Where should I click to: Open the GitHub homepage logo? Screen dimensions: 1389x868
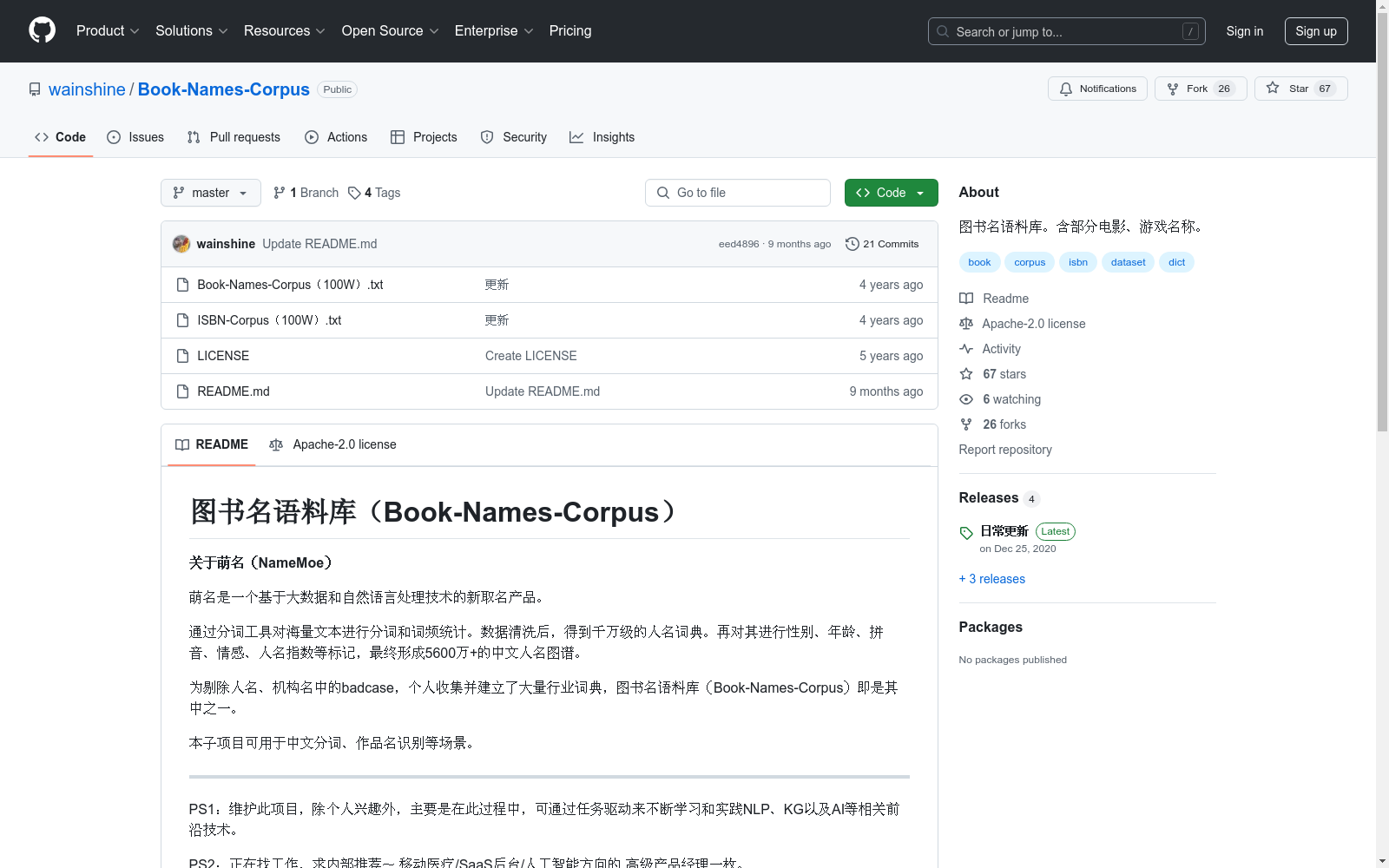pyautogui.click(x=42, y=30)
